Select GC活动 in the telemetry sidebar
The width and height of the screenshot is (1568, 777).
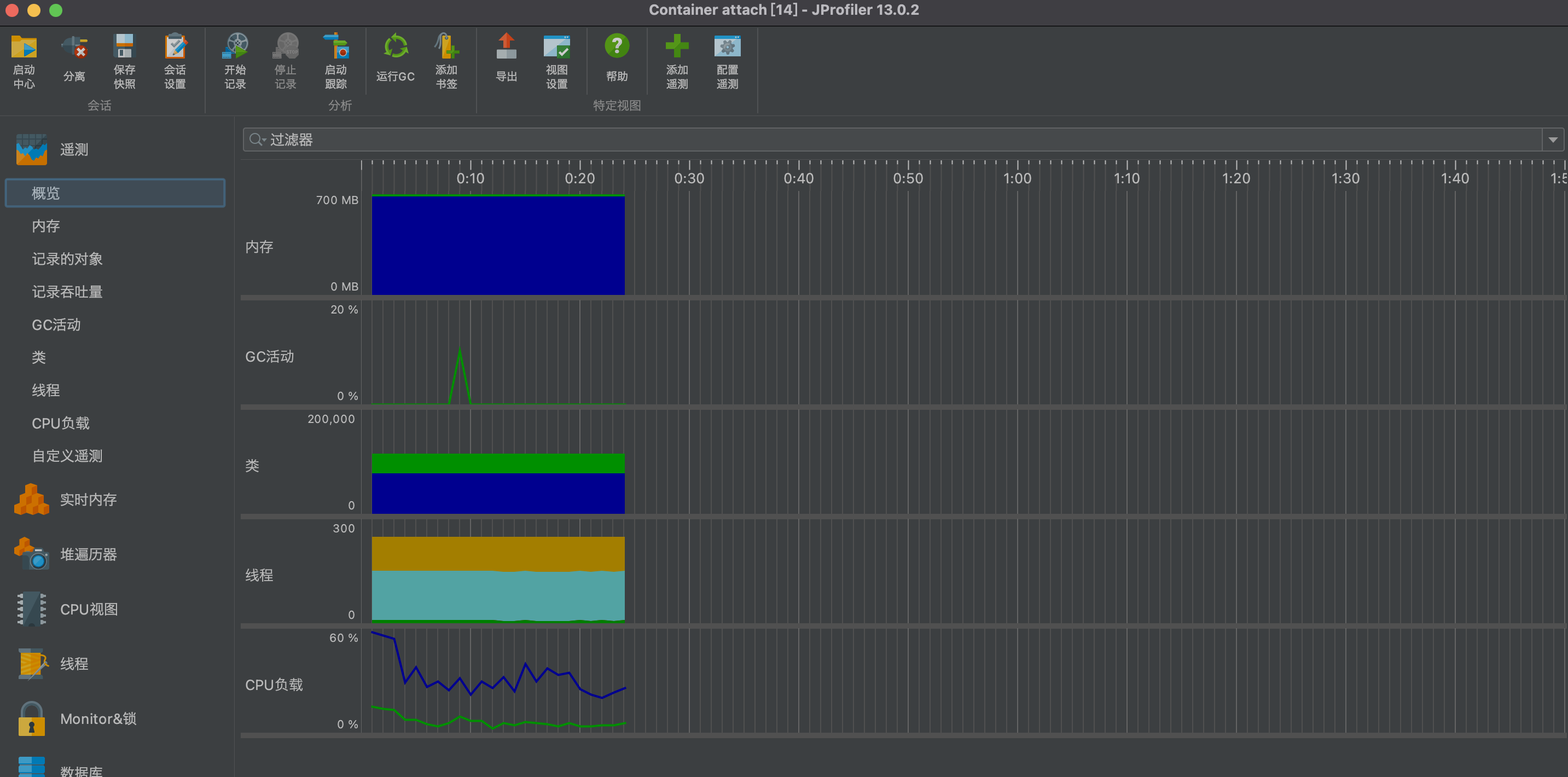[x=56, y=324]
